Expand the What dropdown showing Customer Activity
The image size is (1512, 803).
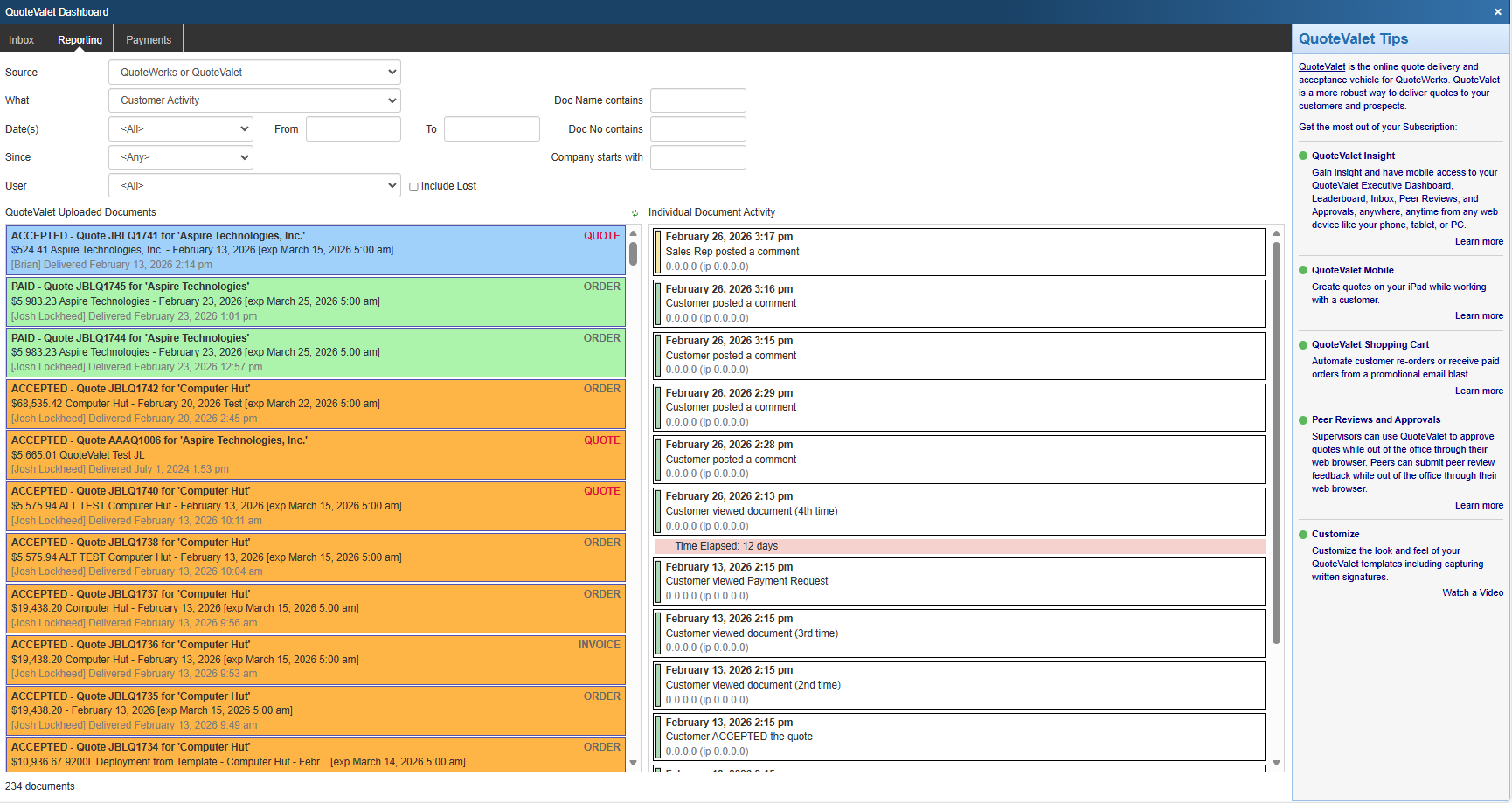(x=254, y=100)
